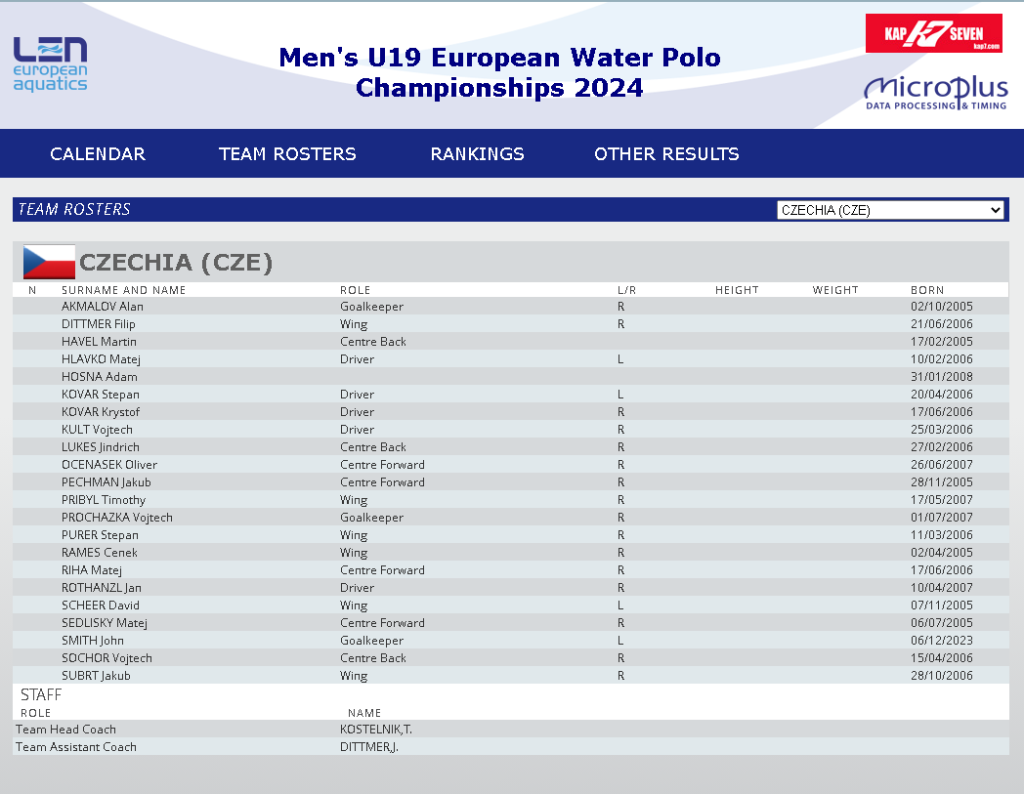This screenshot has width=1024, height=794.
Task: Open the CALENDAR menu
Action: click(x=98, y=154)
